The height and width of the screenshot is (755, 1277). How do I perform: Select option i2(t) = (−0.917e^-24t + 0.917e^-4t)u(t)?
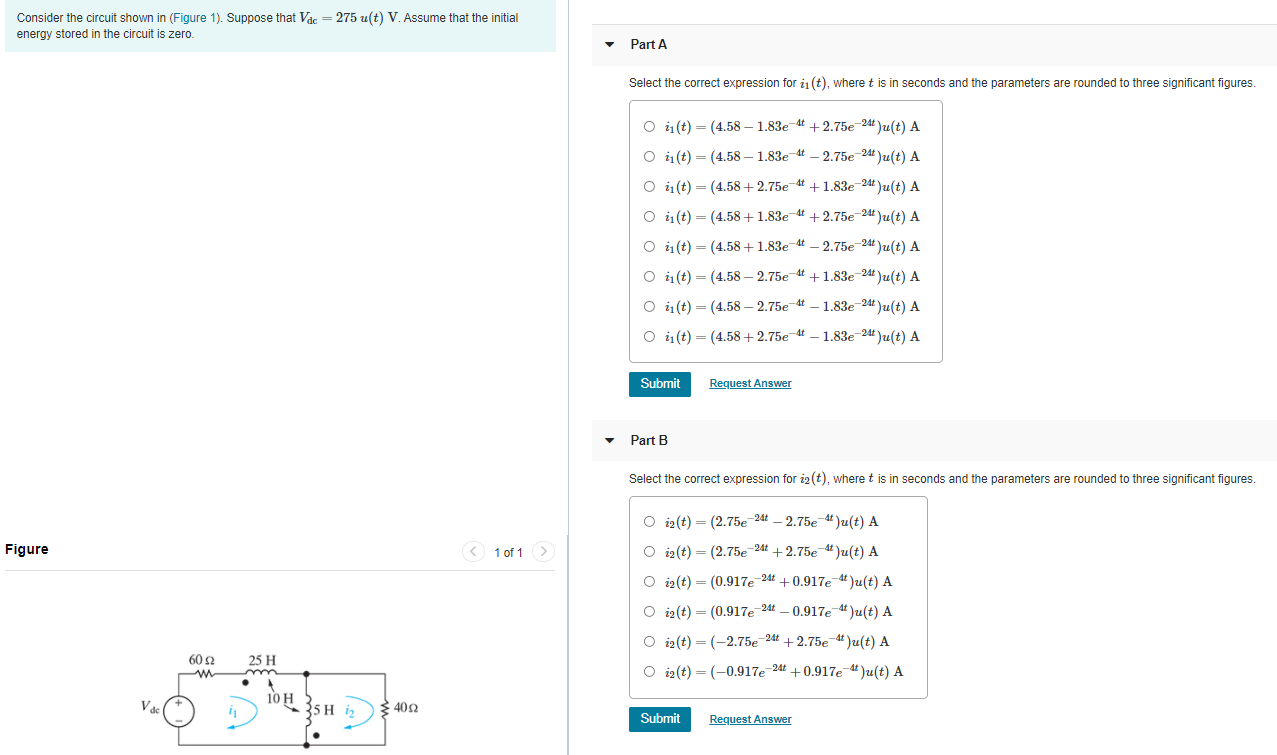coord(650,672)
